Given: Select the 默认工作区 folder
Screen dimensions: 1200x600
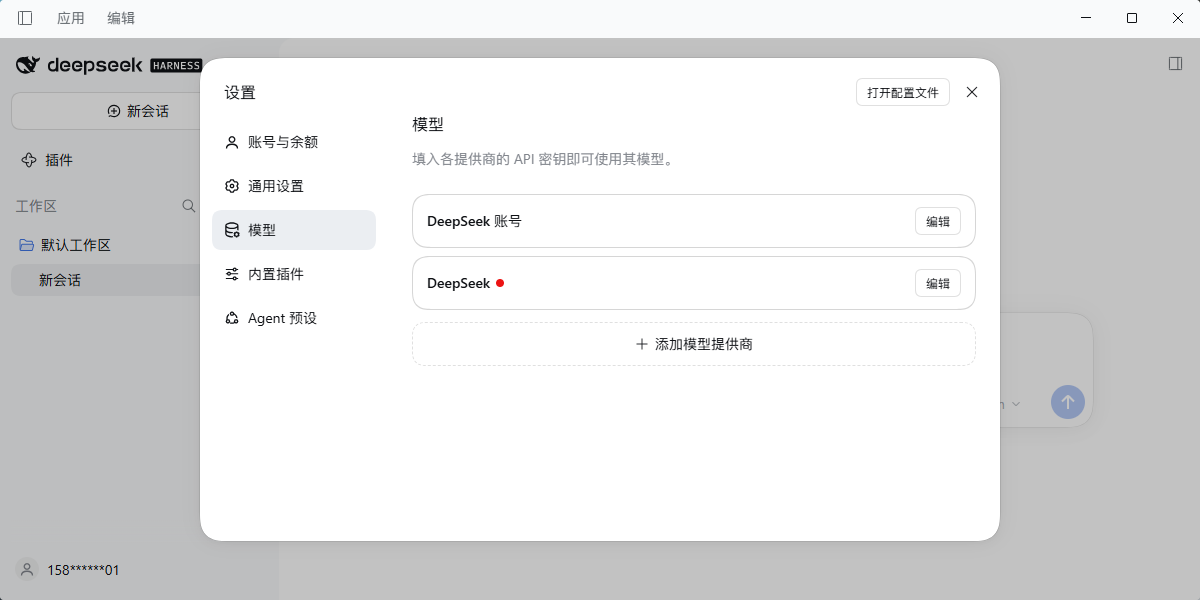Looking at the screenshot, I should tap(65, 245).
